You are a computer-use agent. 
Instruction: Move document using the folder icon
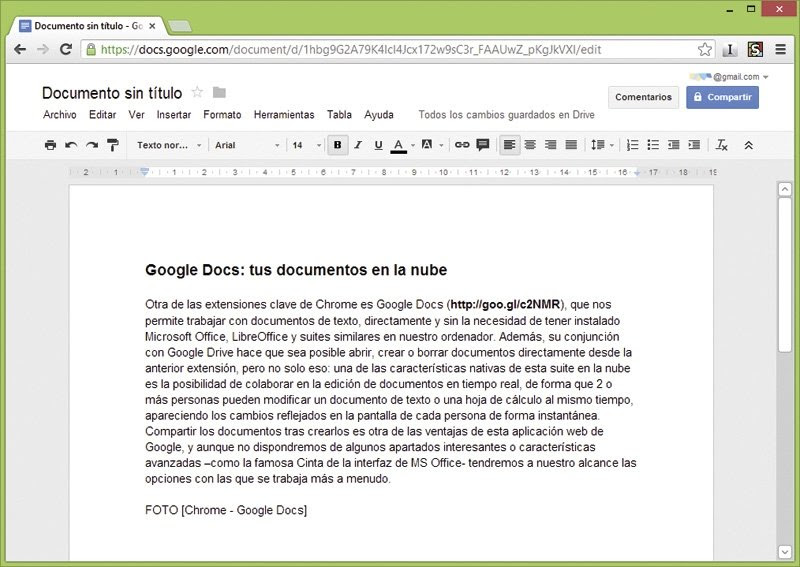click(219, 92)
